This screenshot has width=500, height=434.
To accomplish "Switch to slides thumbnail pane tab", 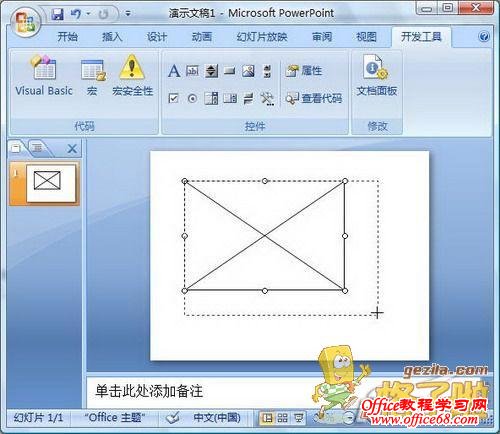I will pos(16,148).
